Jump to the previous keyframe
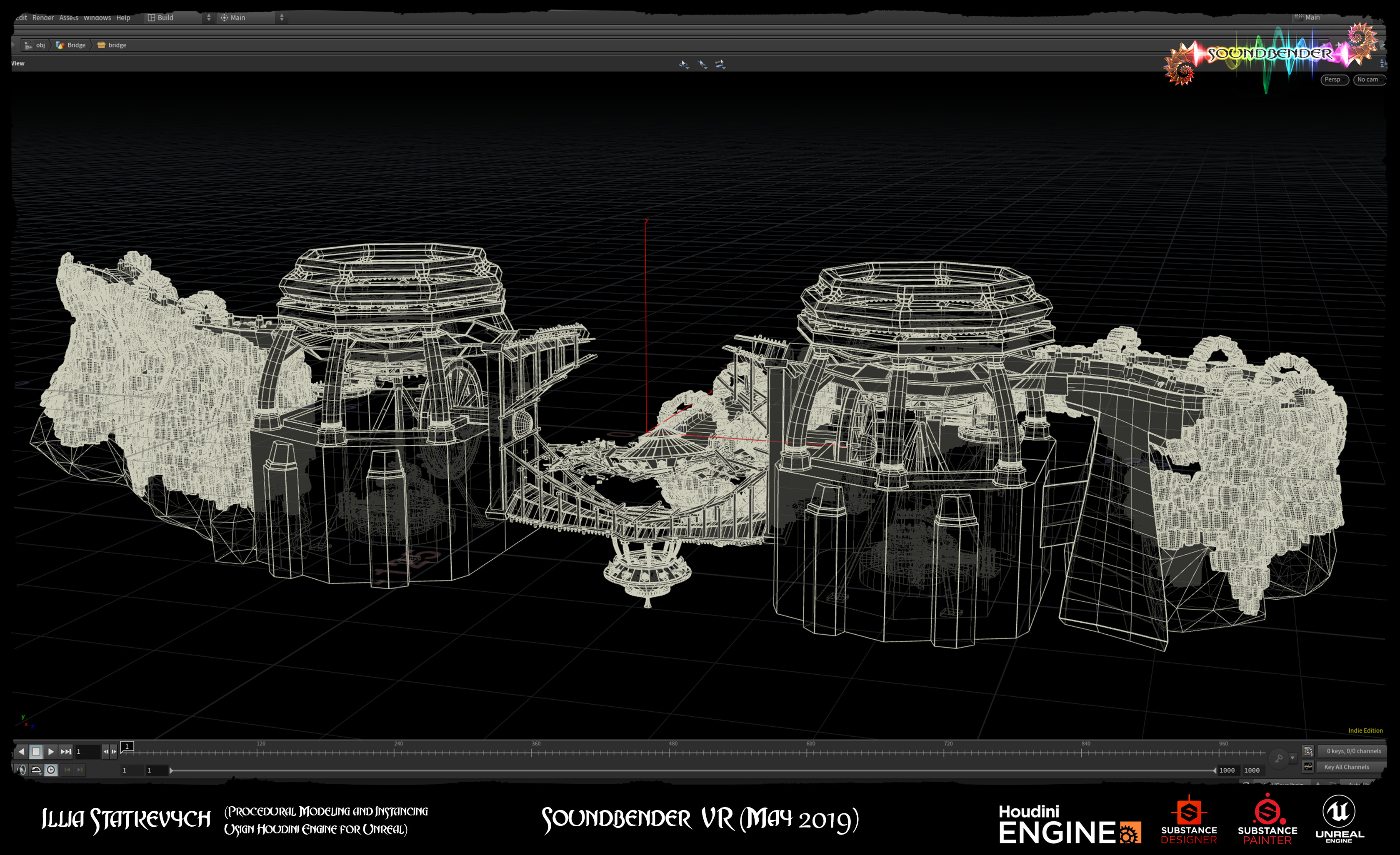 click(x=67, y=770)
